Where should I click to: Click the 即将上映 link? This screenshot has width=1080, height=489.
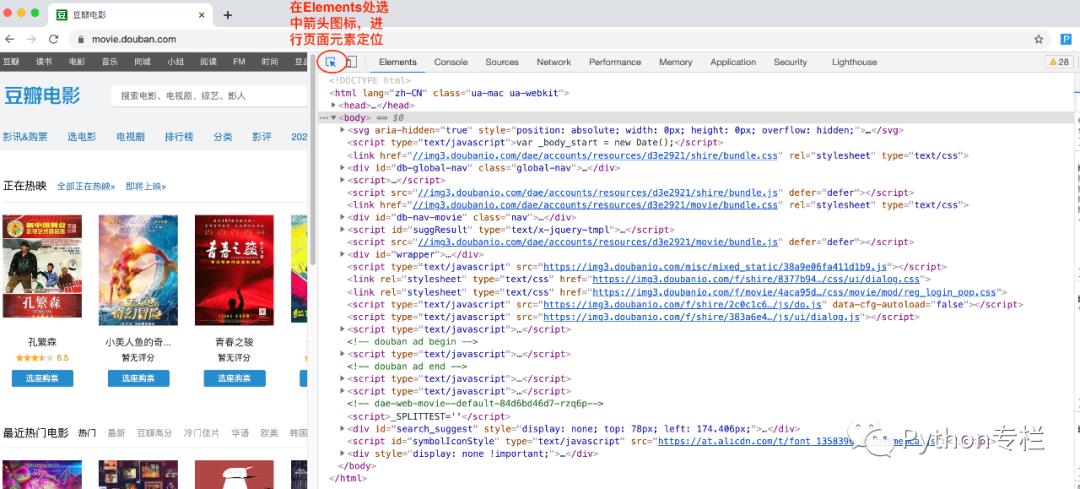tap(145, 187)
